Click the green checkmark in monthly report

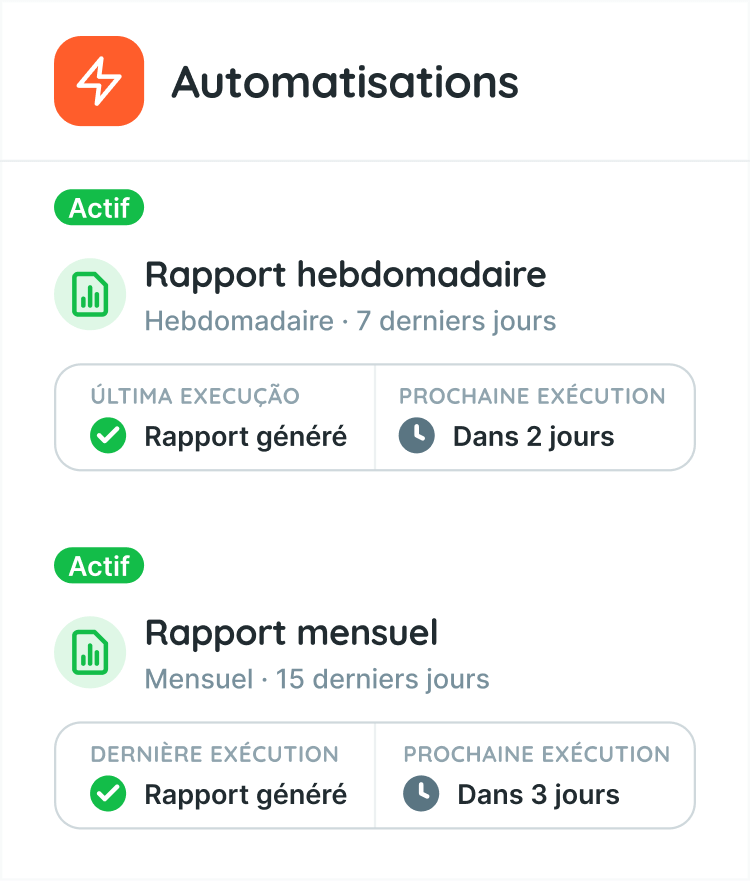pyautogui.click(x=107, y=795)
